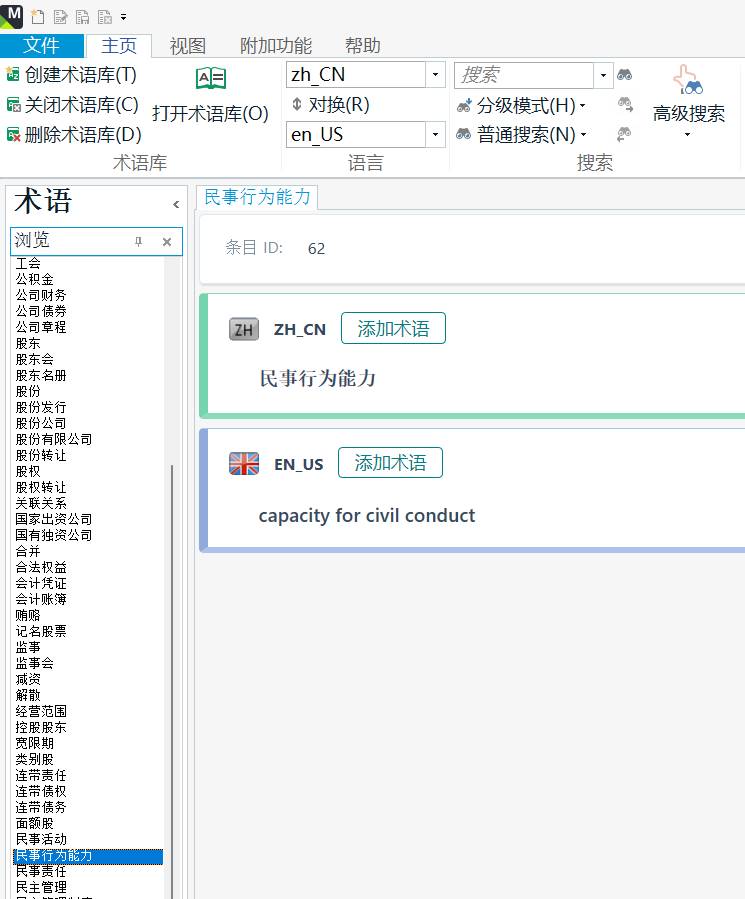The height and width of the screenshot is (899, 745).
Task: Click the UK flag icon for EN_US
Action: tap(244, 464)
